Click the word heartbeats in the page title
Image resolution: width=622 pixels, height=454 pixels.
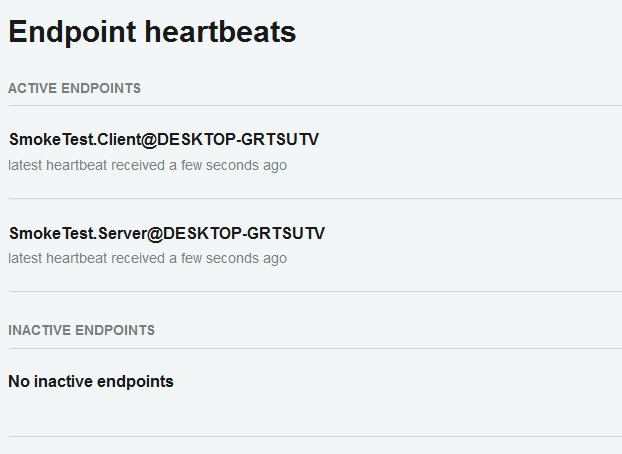(220, 32)
